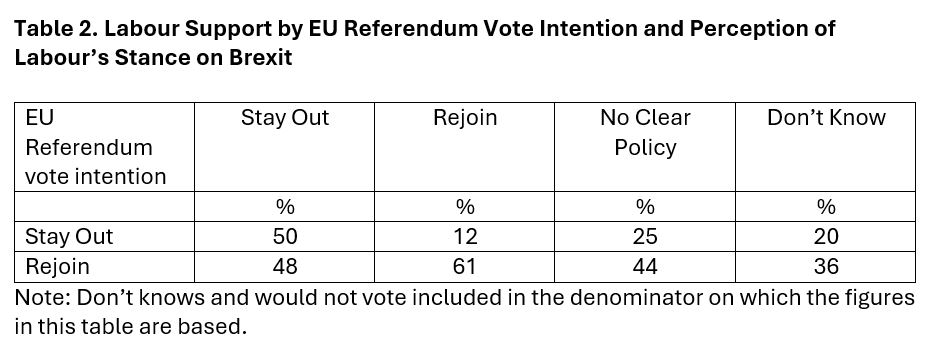Click the note text below the table
The width and height of the screenshot is (951, 360).
coord(465,312)
